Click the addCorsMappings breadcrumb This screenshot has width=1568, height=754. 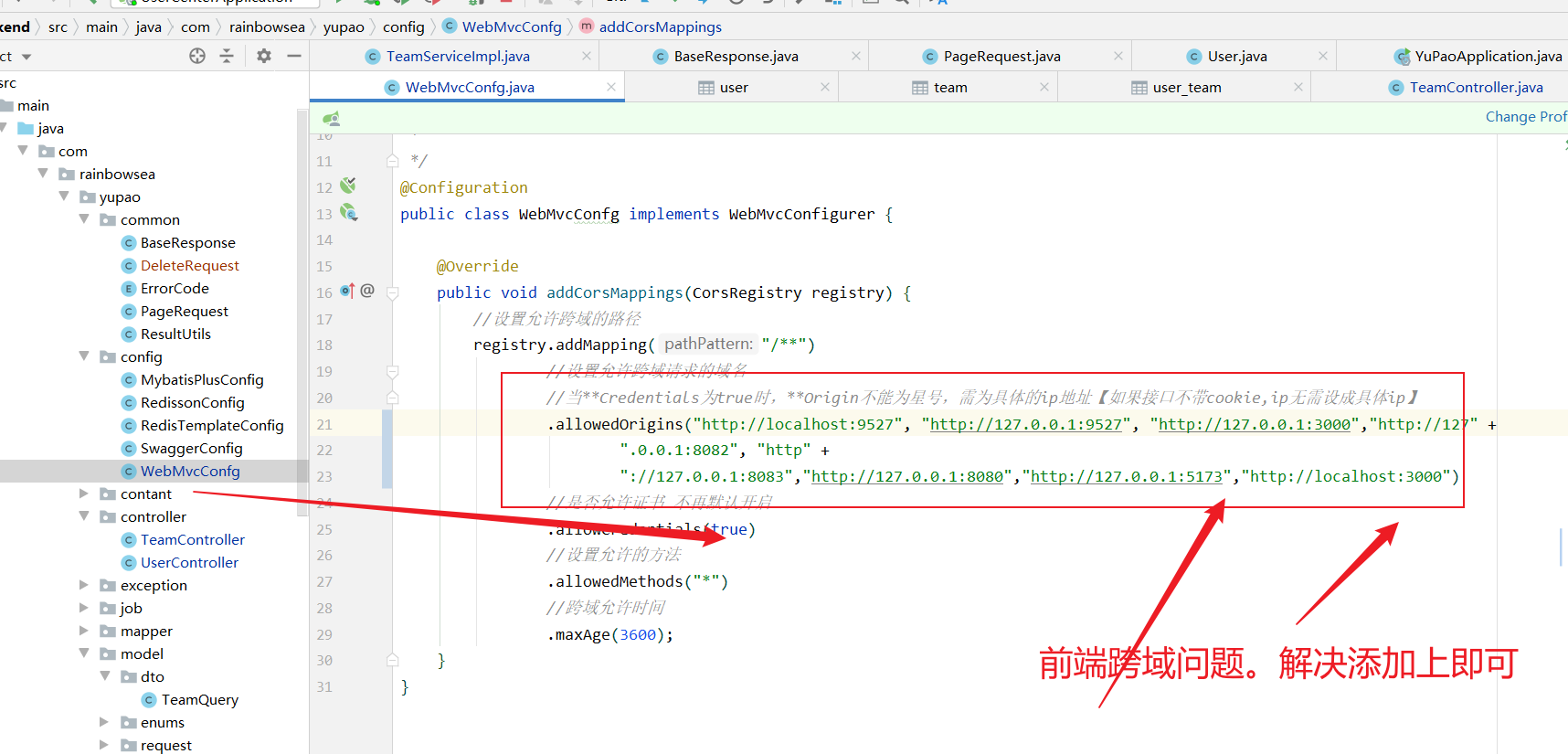660,27
